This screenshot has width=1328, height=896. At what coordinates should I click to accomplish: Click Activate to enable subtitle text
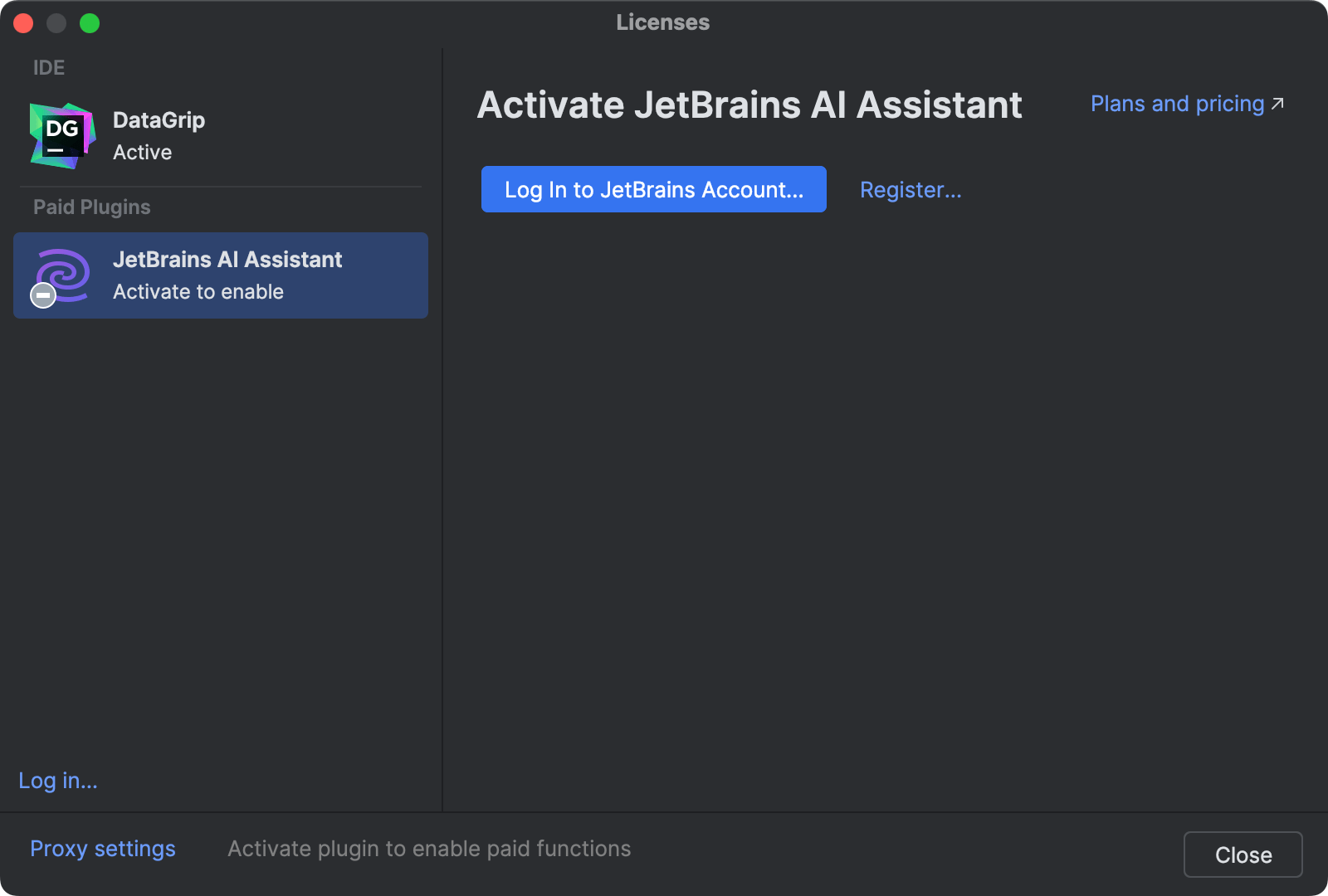point(198,291)
